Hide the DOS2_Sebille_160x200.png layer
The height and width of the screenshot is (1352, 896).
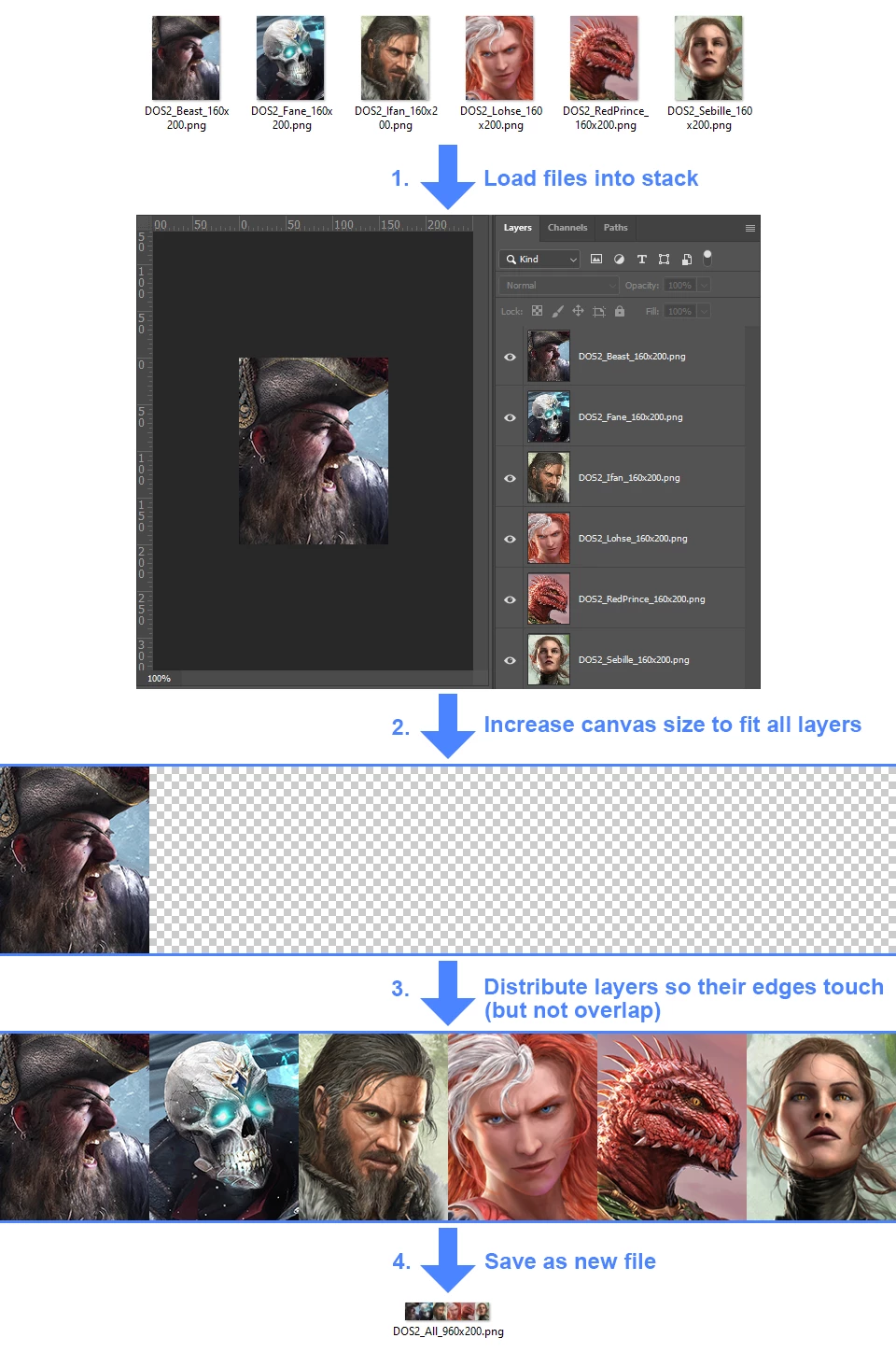click(510, 660)
